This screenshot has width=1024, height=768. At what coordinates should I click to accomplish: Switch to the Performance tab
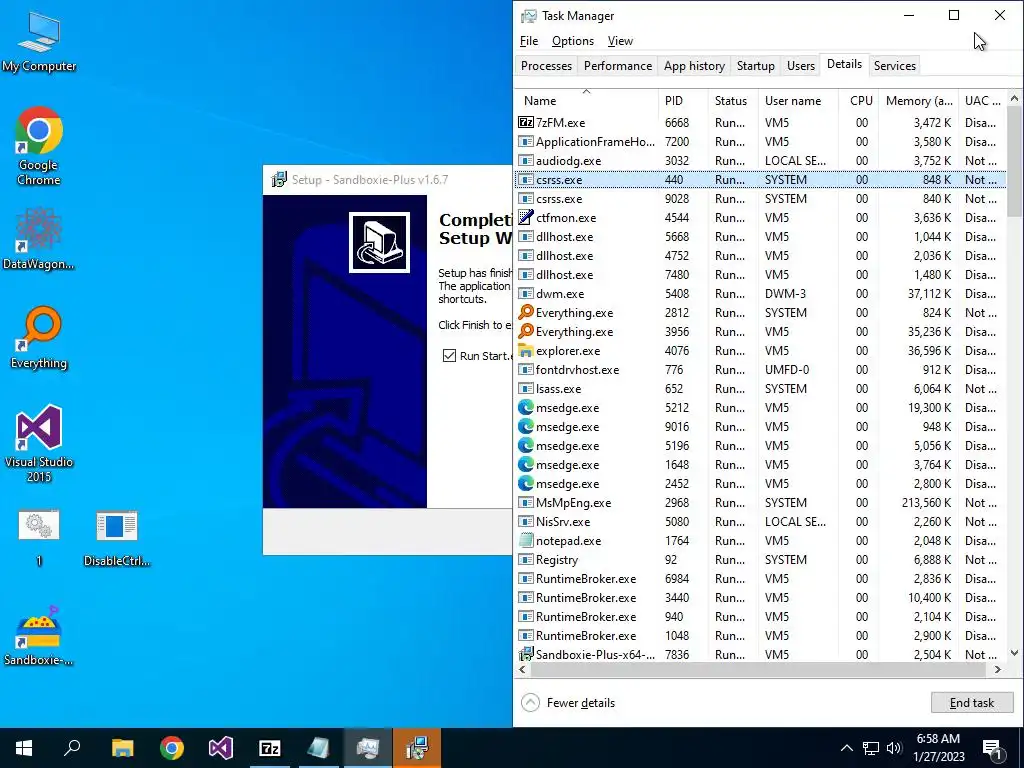pyautogui.click(x=618, y=65)
